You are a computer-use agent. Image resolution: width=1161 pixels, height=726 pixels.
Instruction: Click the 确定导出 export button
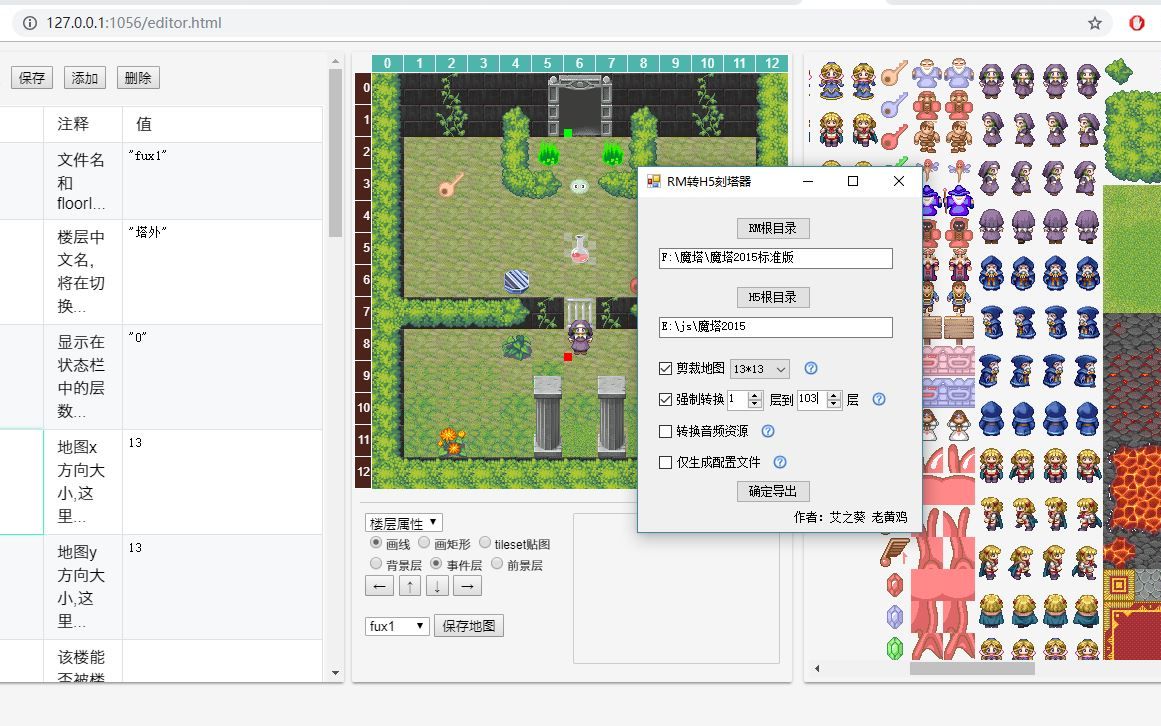pos(771,491)
